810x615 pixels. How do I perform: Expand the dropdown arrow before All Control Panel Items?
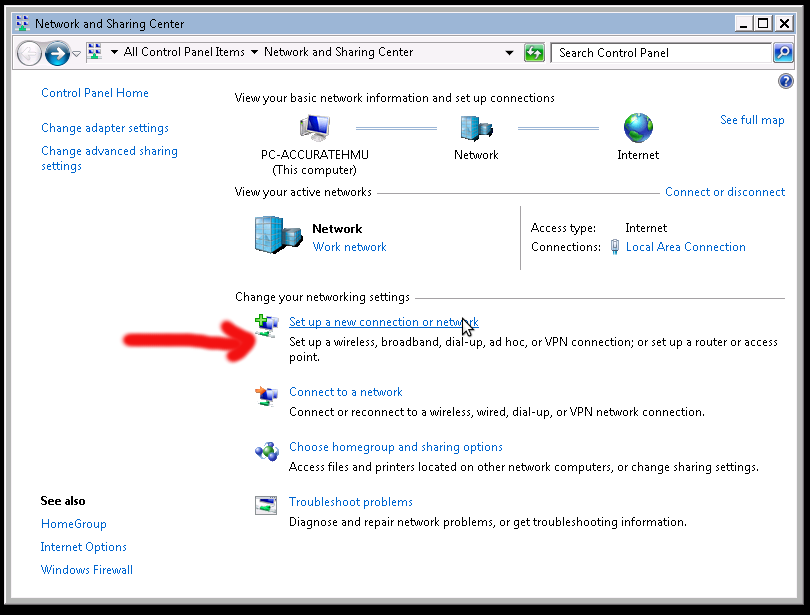coord(114,52)
